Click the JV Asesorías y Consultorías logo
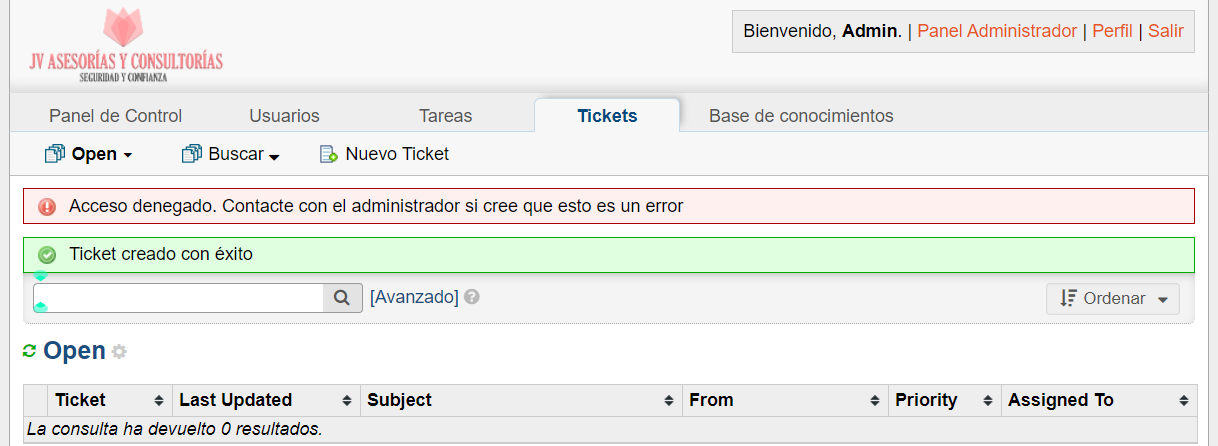Image resolution: width=1218 pixels, height=446 pixels. (126, 46)
